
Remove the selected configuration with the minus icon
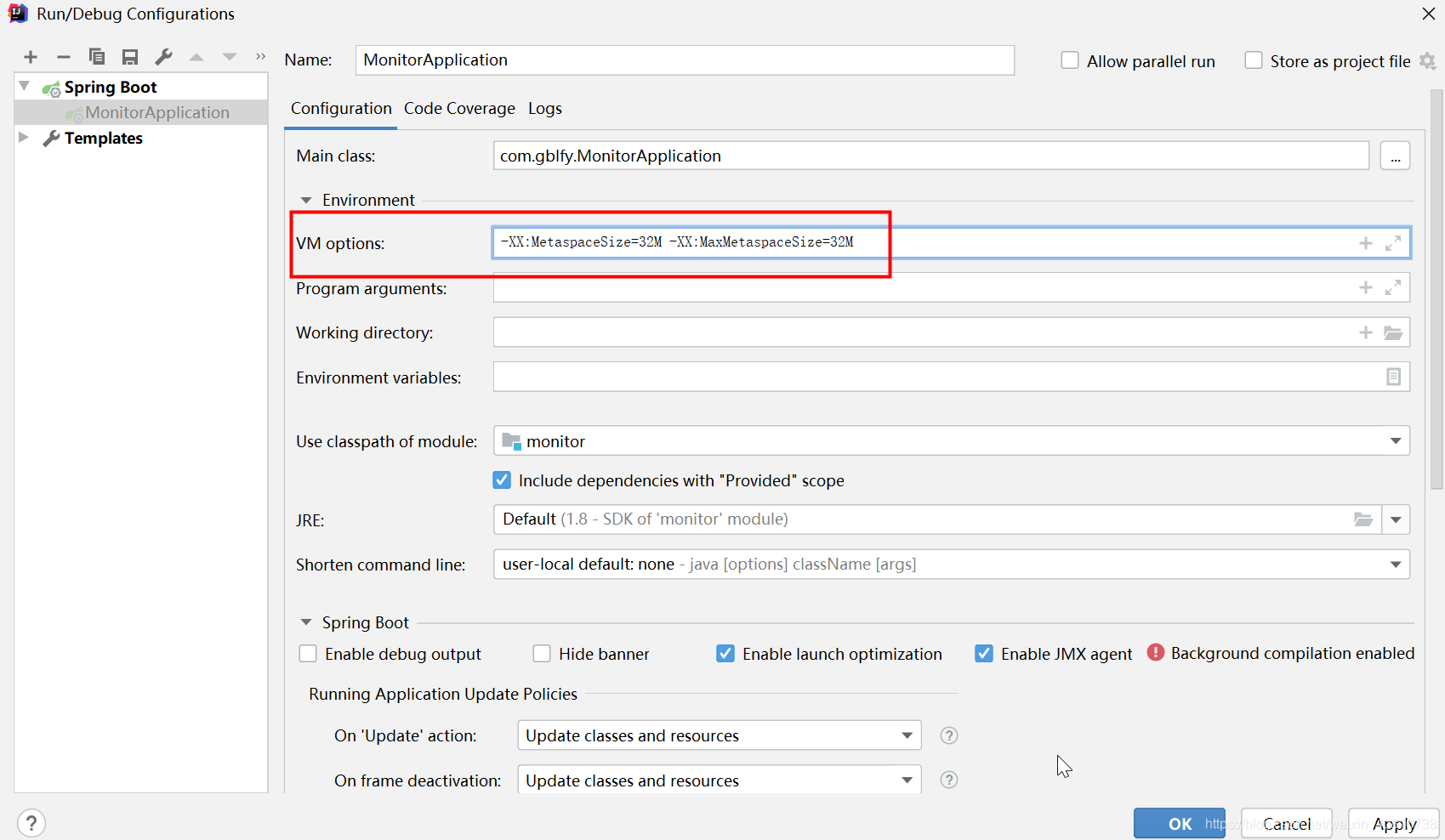point(64,57)
